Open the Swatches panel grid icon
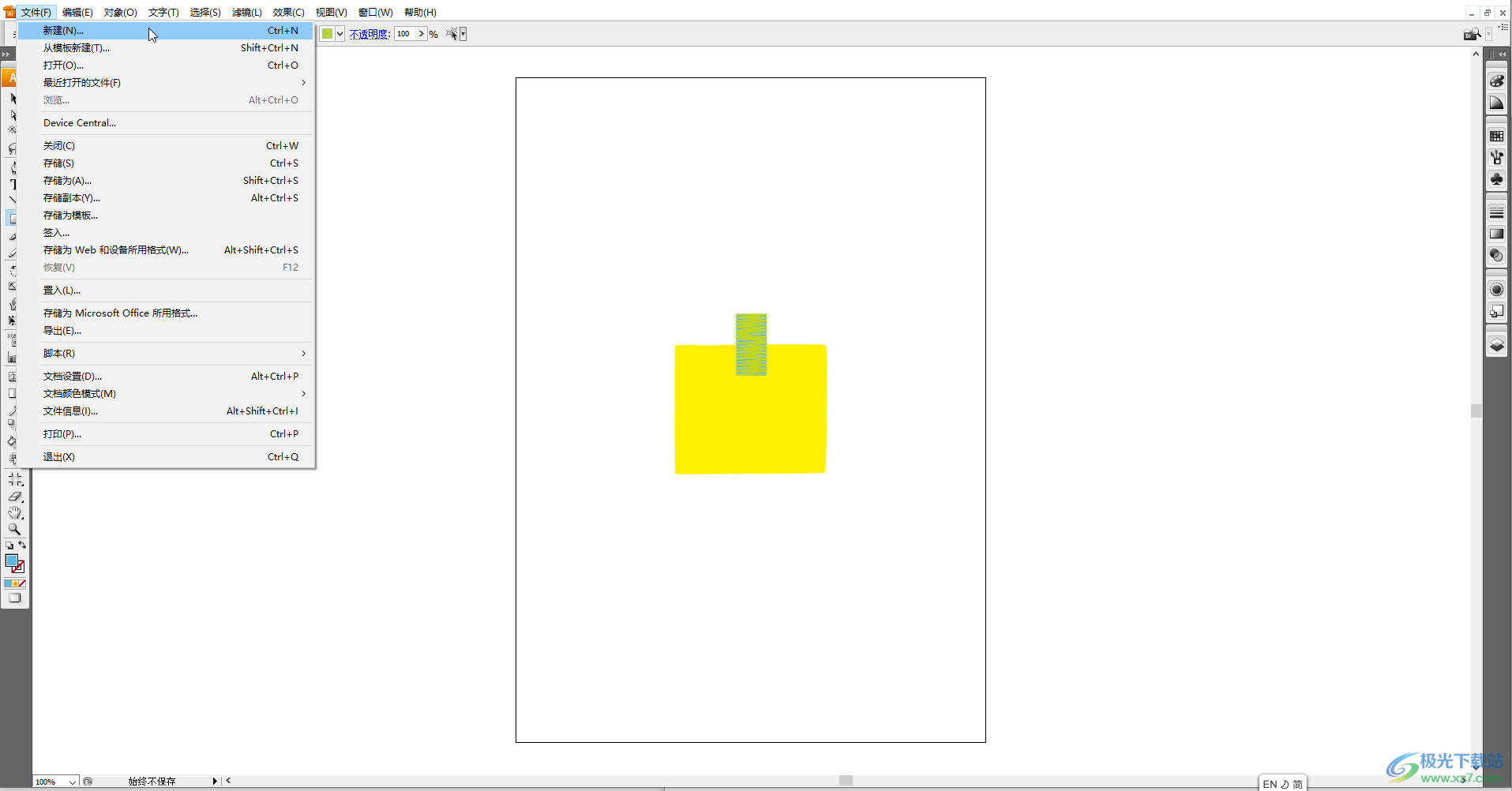The width and height of the screenshot is (1512, 791). point(1496,136)
